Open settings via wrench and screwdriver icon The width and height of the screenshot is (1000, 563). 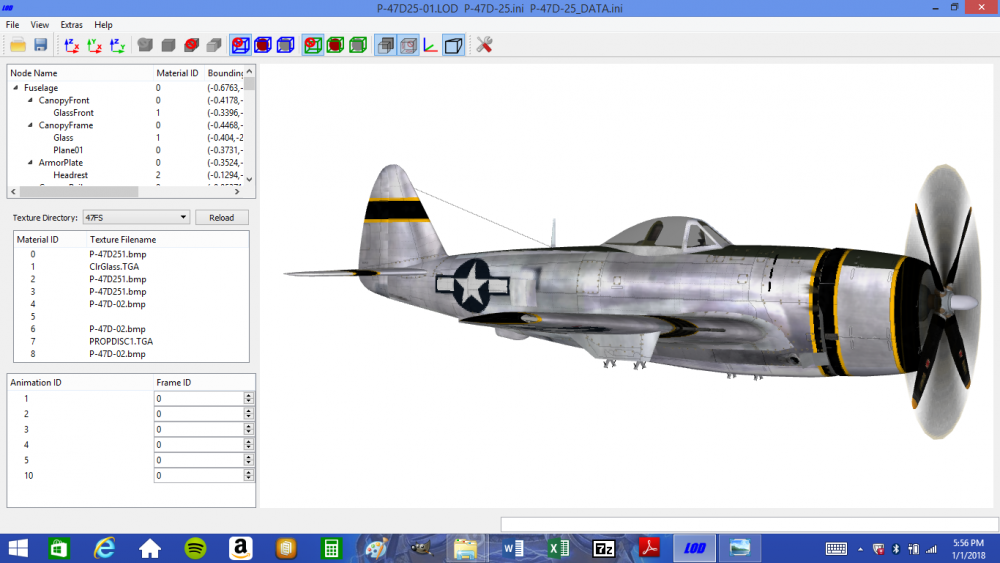[x=484, y=45]
